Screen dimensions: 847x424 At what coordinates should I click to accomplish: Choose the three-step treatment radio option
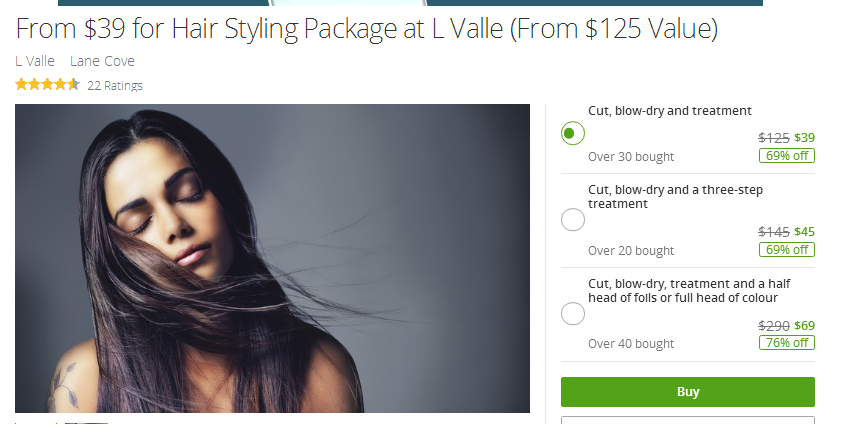pos(573,219)
